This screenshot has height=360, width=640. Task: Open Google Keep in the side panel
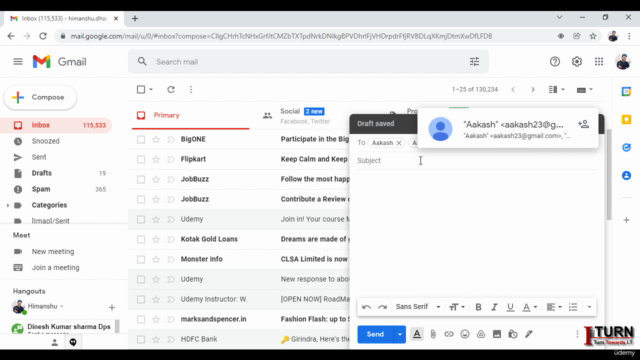pyautogui.click(x=626, y=120)
